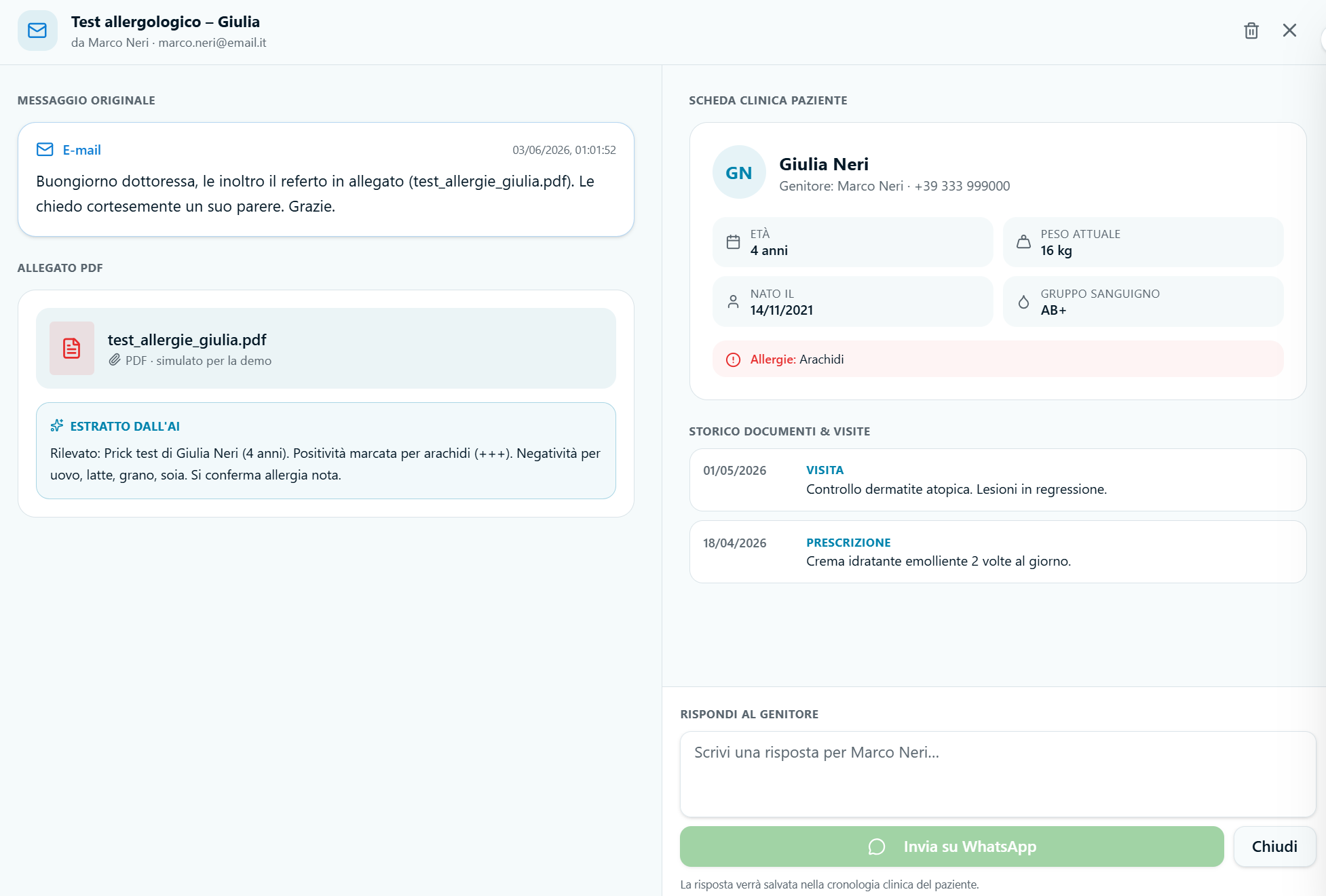Click the mail envelope icon in header
Screen dimensions: 1326x896
tap(37, 31)
